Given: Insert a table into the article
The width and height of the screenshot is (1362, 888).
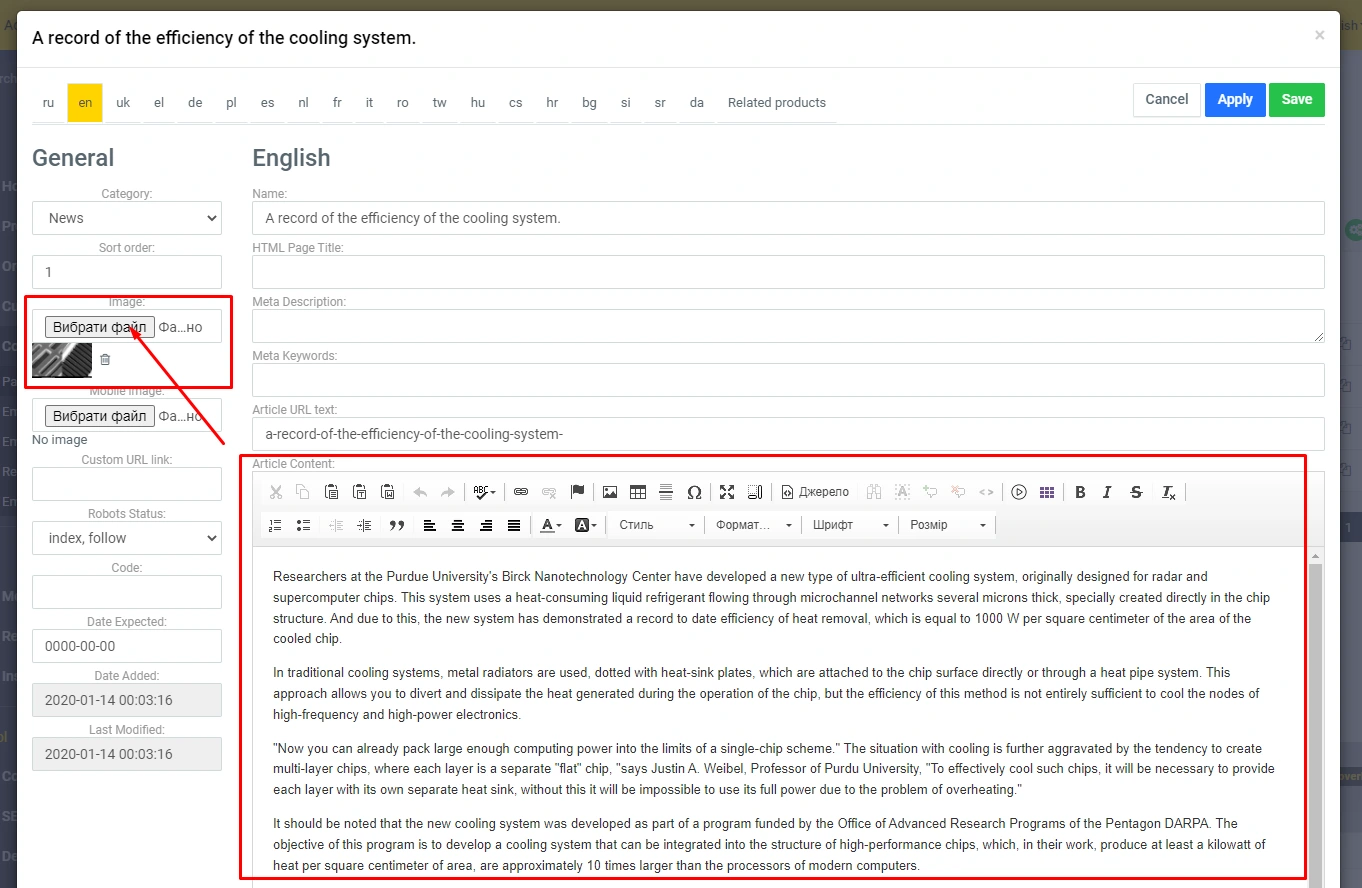Looking at the screenshot, I should 638,492.
